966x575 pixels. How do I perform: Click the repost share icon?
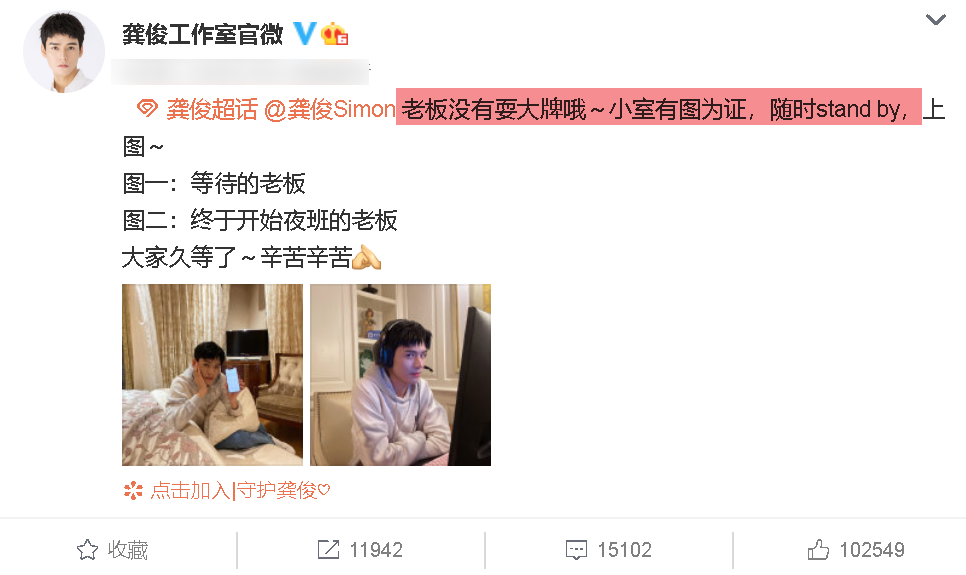[x=328, y=549]
